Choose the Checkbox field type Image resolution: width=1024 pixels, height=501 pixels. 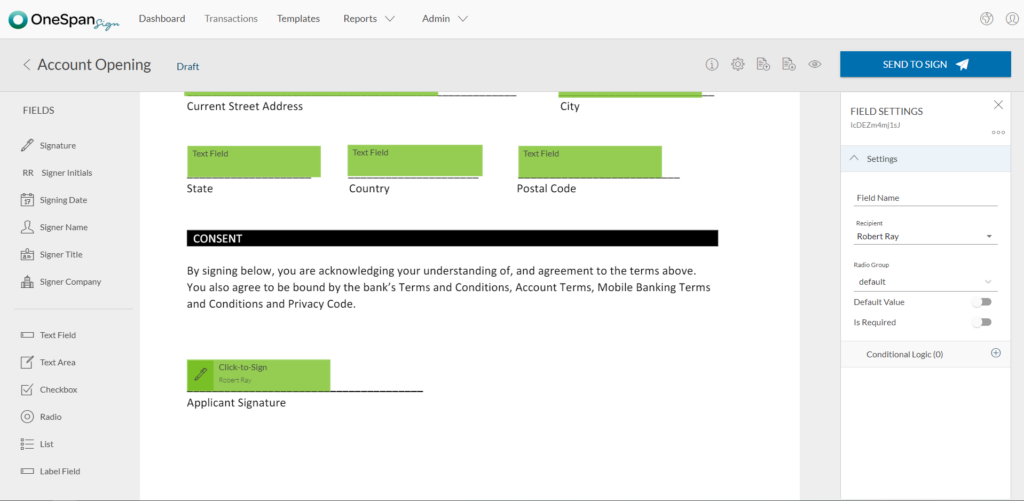58,390
